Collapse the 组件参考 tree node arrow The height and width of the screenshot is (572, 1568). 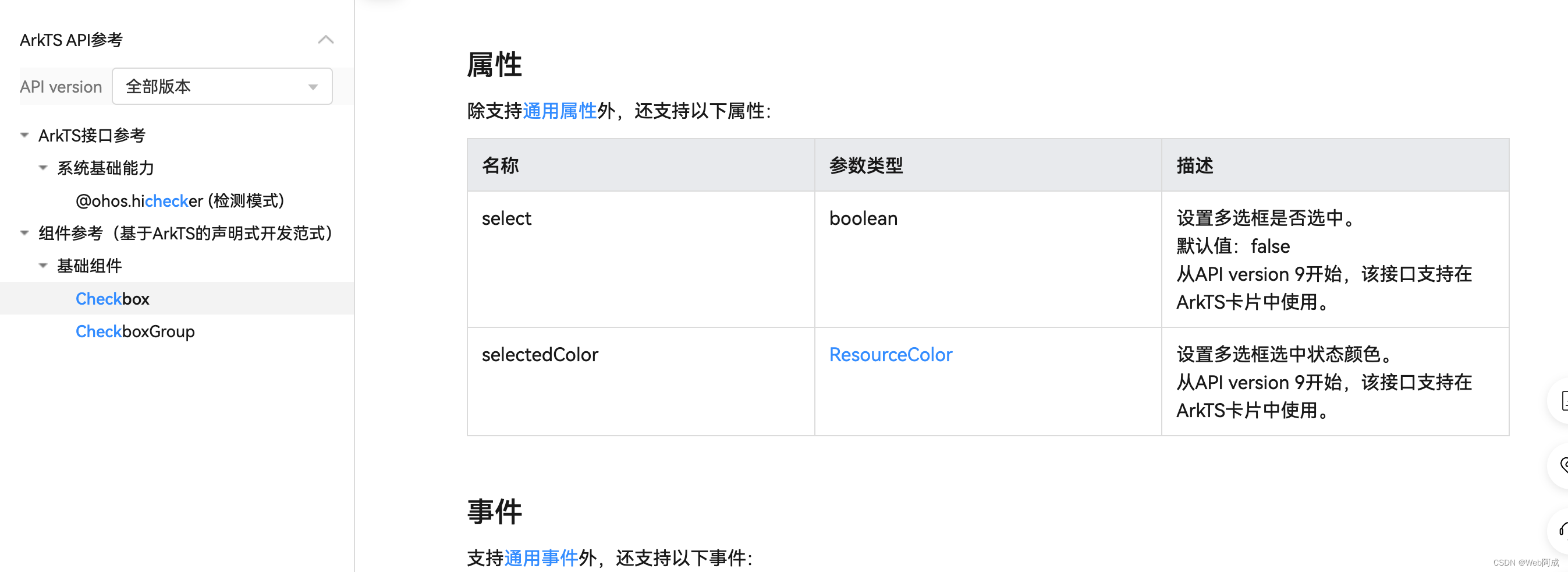(24, 232)
